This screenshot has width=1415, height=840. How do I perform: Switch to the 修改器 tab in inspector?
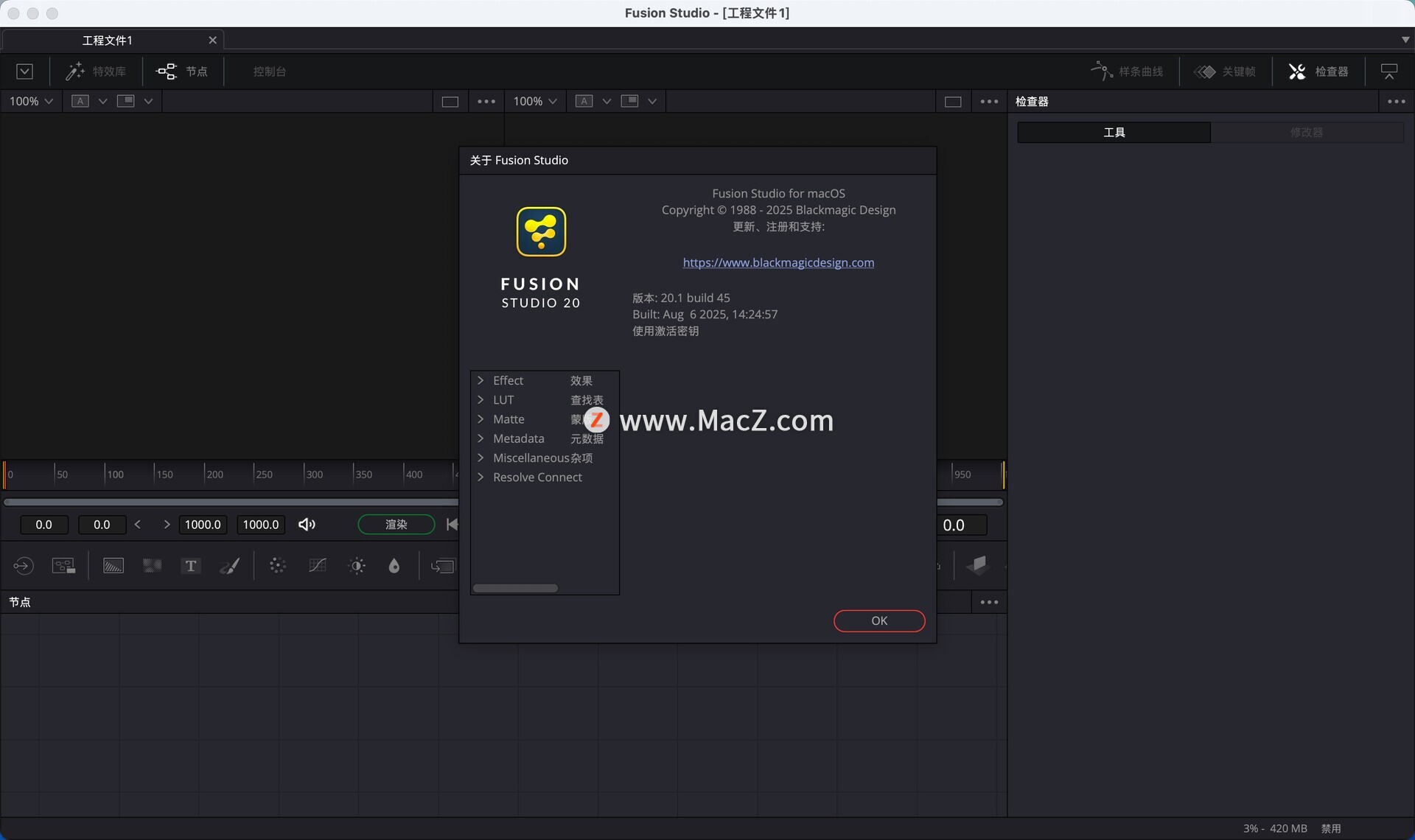1307,133
